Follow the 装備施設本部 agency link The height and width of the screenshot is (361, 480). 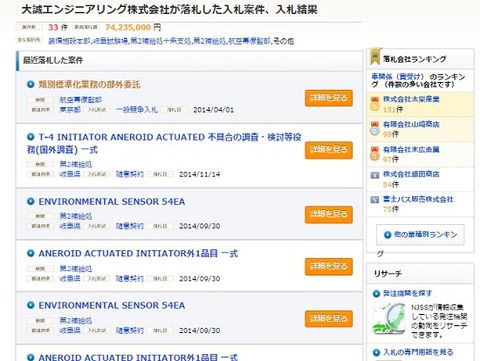point(69,41)
